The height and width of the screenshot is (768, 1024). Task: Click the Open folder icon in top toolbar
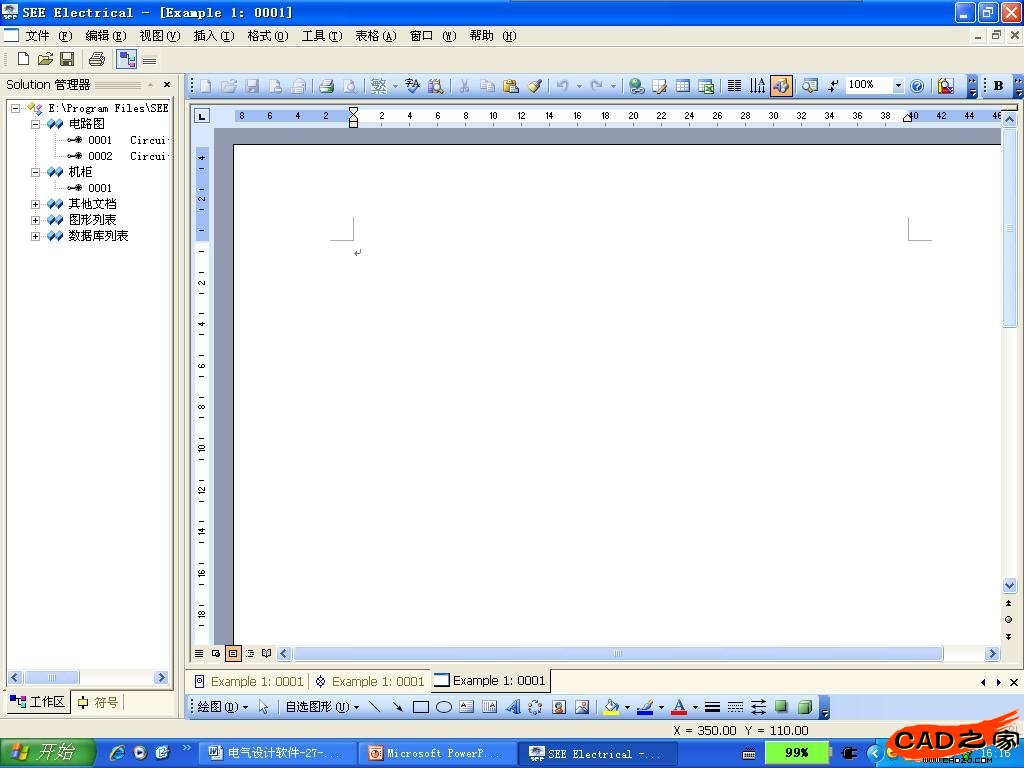(x=45, y=60)
